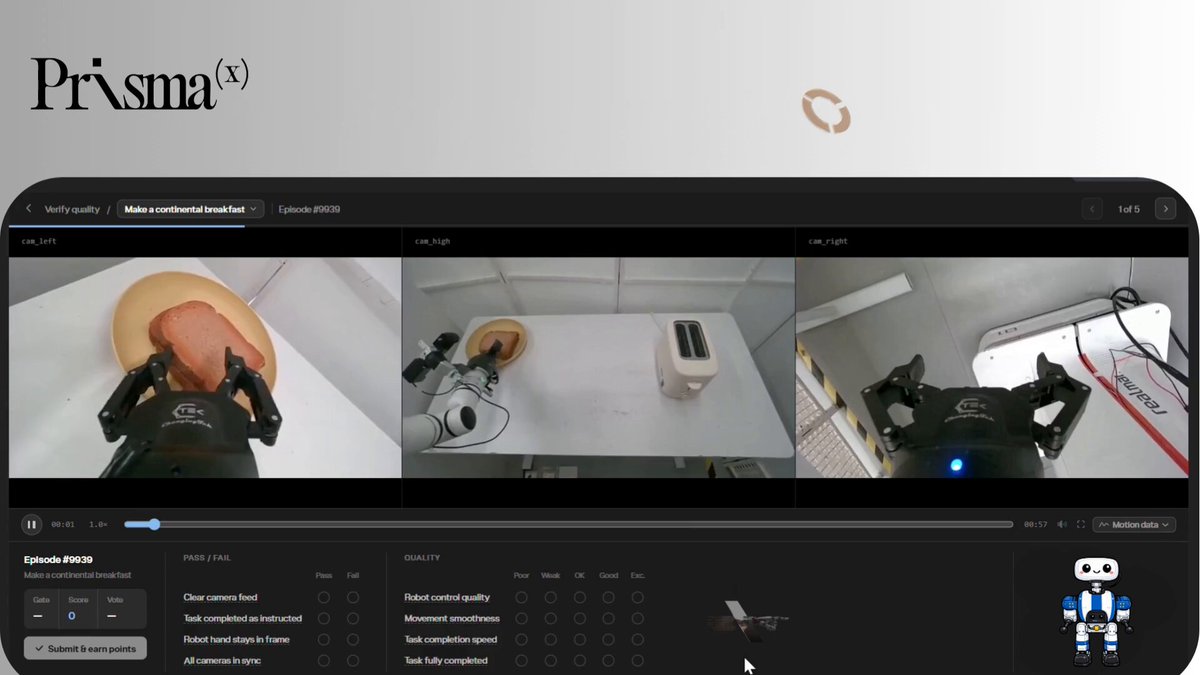This screenshot has width=1200, height=675.
Task: Go back using the top-left arrow
Action: [28, 209]
